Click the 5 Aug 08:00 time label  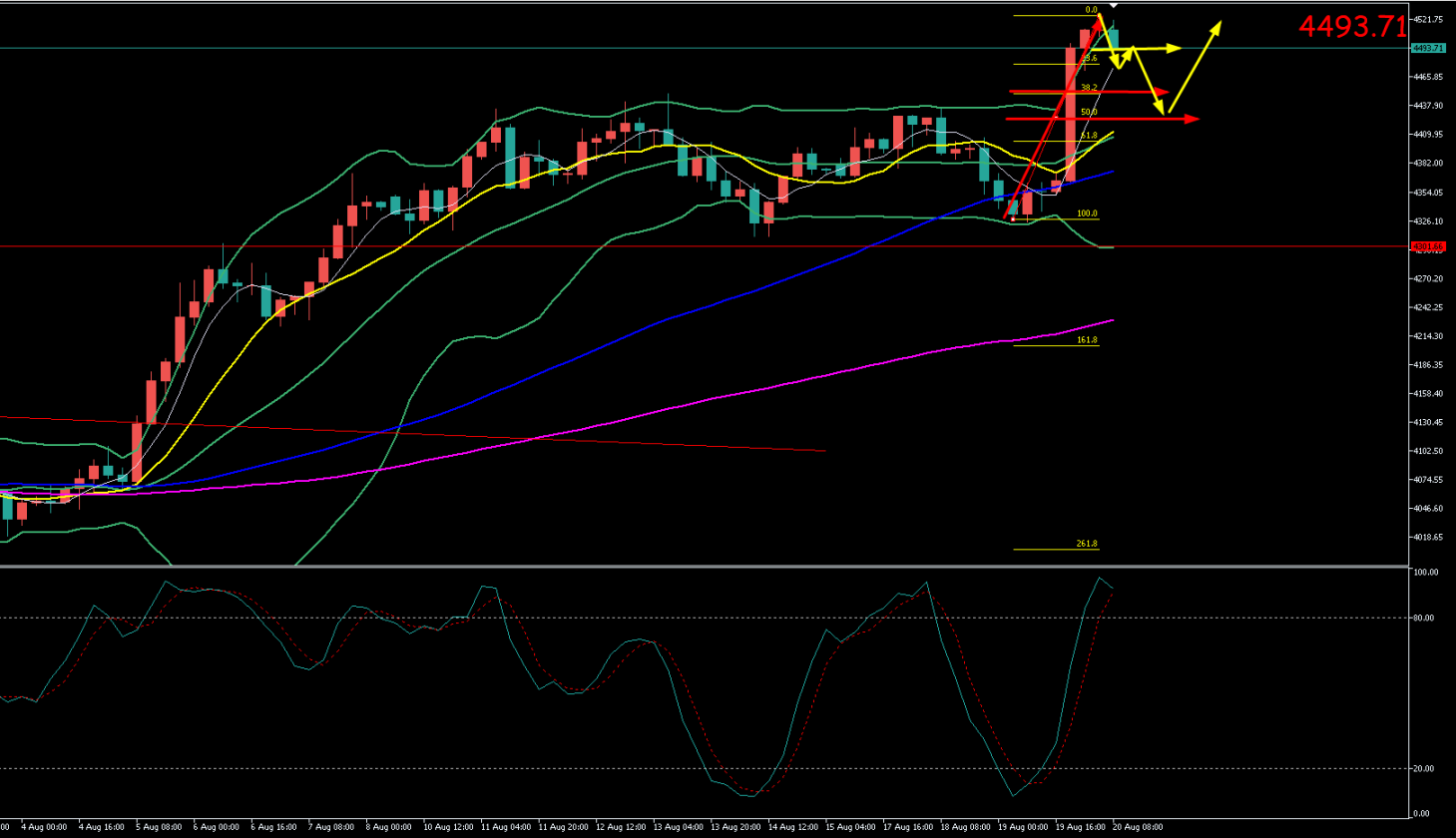pos(160,827)
